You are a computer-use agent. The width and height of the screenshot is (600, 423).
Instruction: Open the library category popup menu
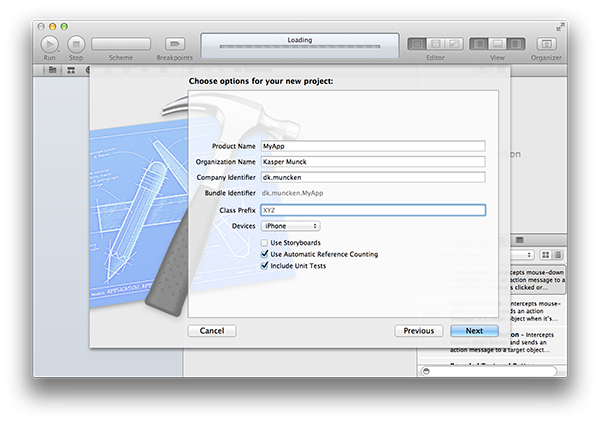coord(521,255)
